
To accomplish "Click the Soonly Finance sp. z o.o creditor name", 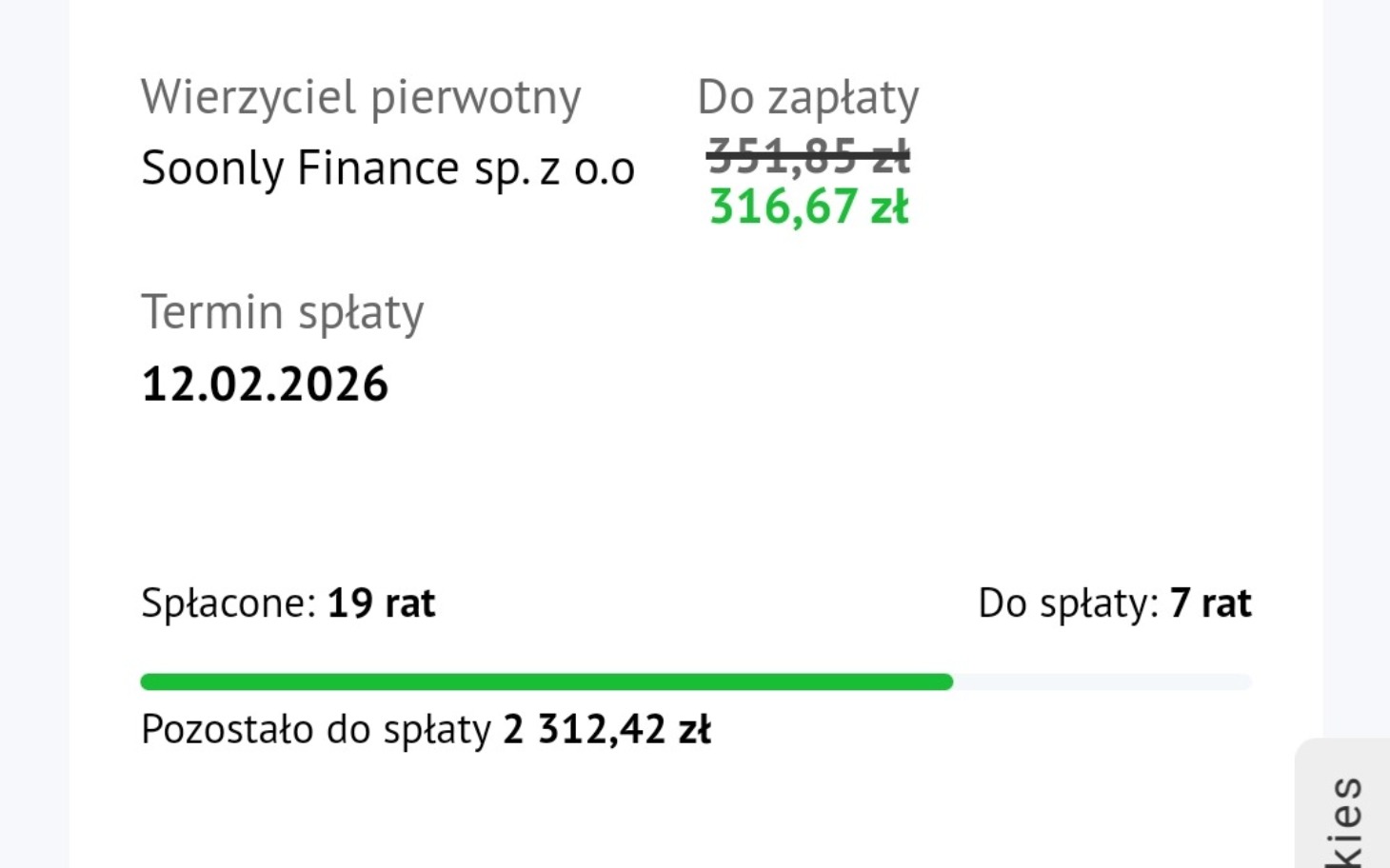I will pyautogui.click(x=386, y=167).
